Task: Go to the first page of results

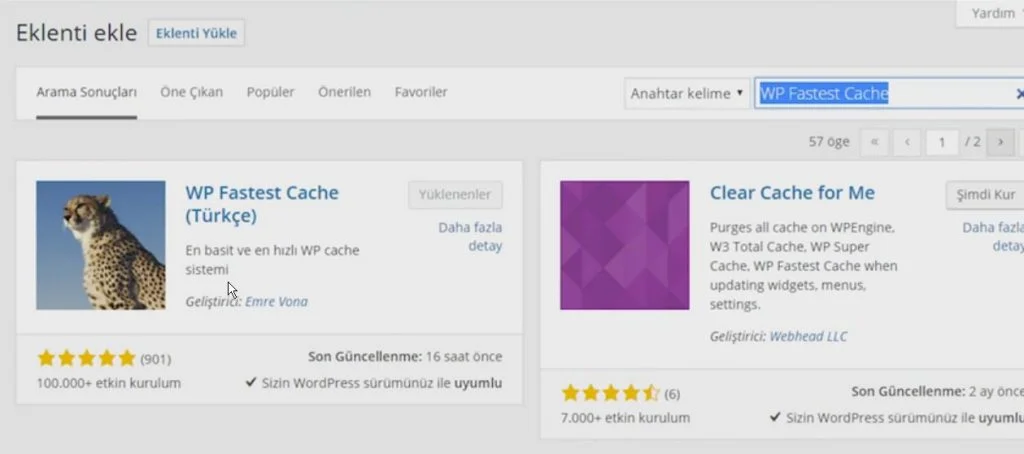Action: tap(874, 143)
